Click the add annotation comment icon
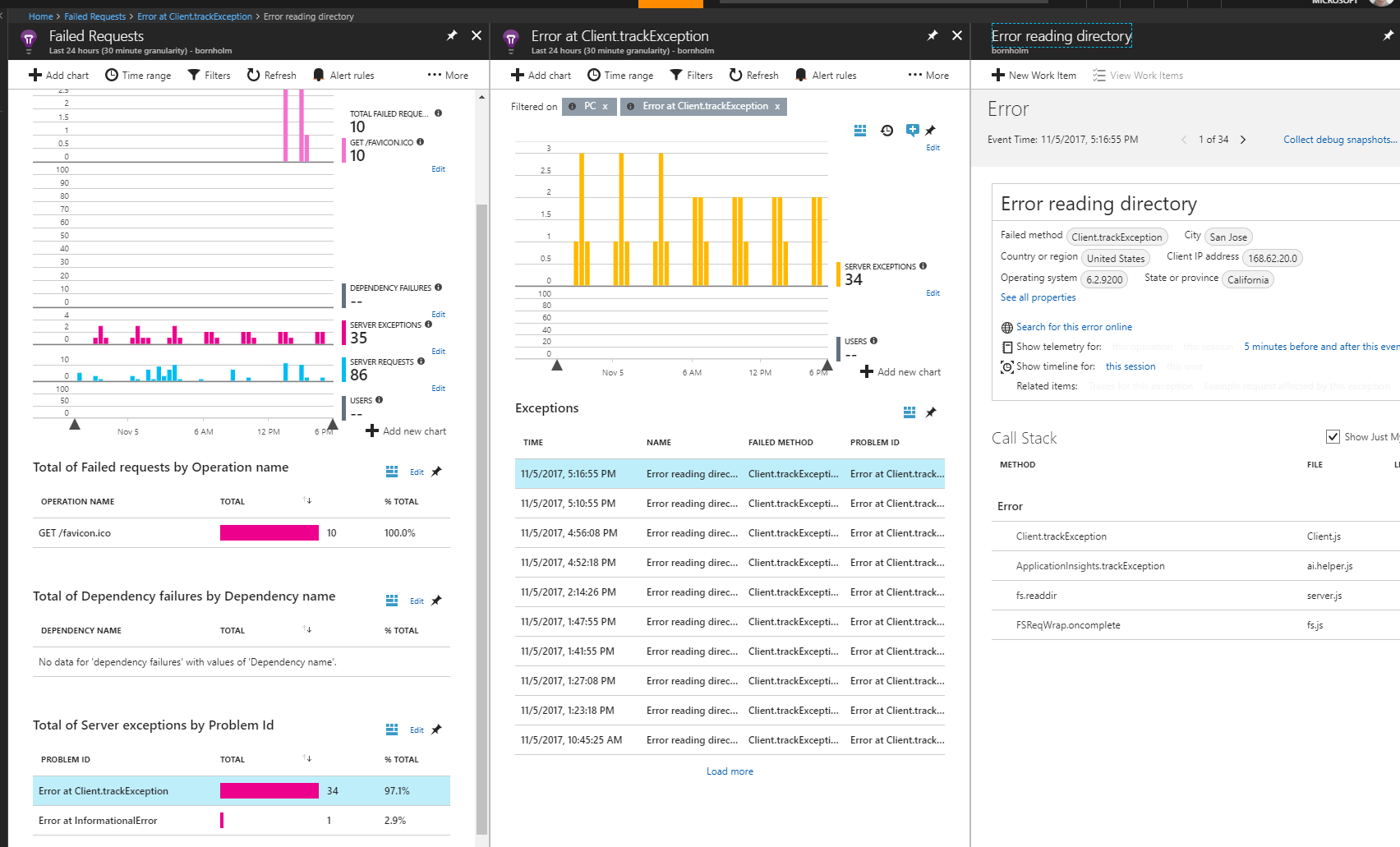 coord(912,130)
